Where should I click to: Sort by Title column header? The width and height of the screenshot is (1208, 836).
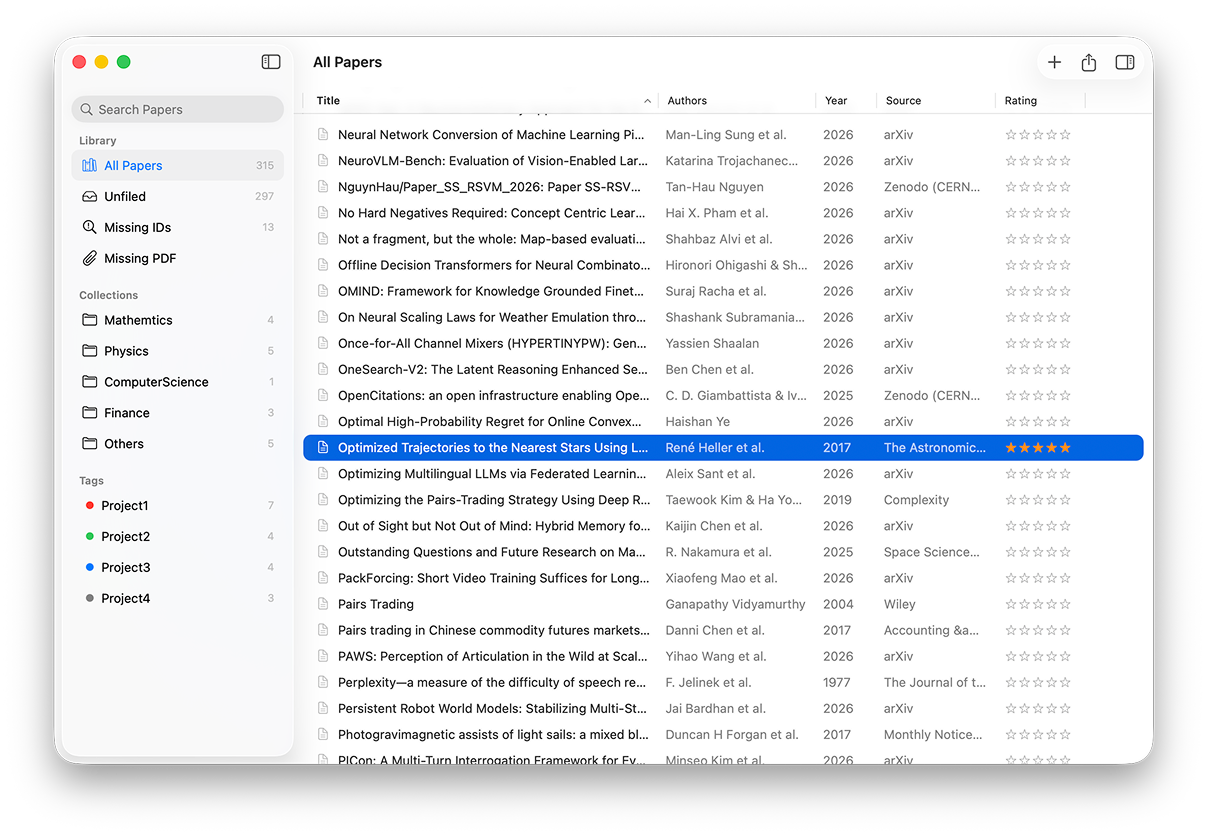pyautogui.click(x=328, y=101)
